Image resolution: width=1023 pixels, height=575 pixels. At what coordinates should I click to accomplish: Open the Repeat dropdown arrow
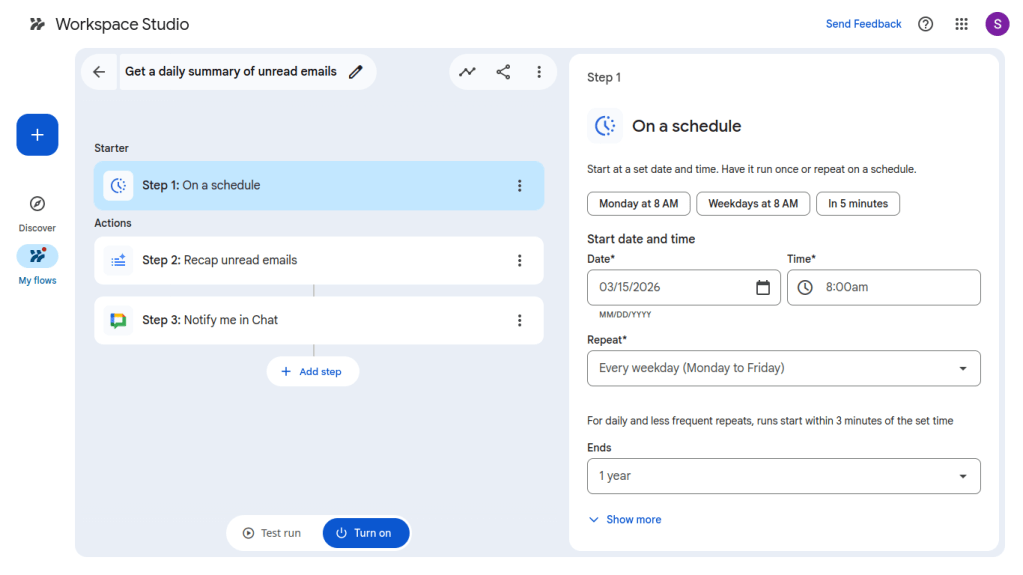point(962,369)
